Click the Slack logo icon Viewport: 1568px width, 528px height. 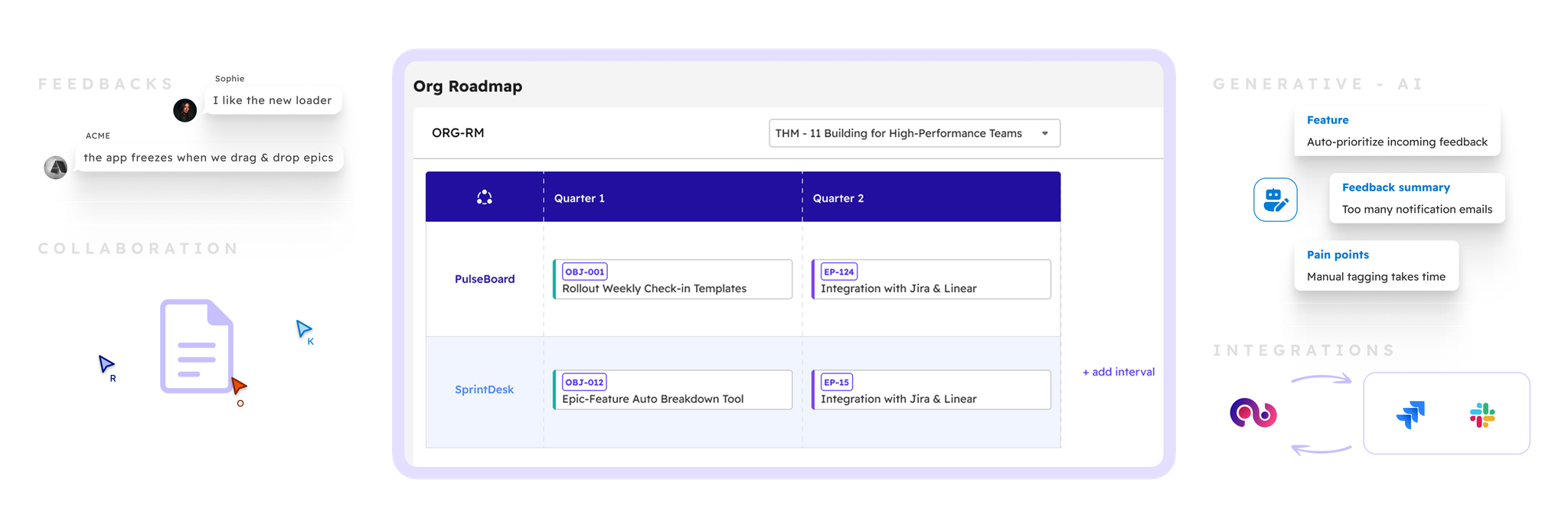pos(1482,415)
